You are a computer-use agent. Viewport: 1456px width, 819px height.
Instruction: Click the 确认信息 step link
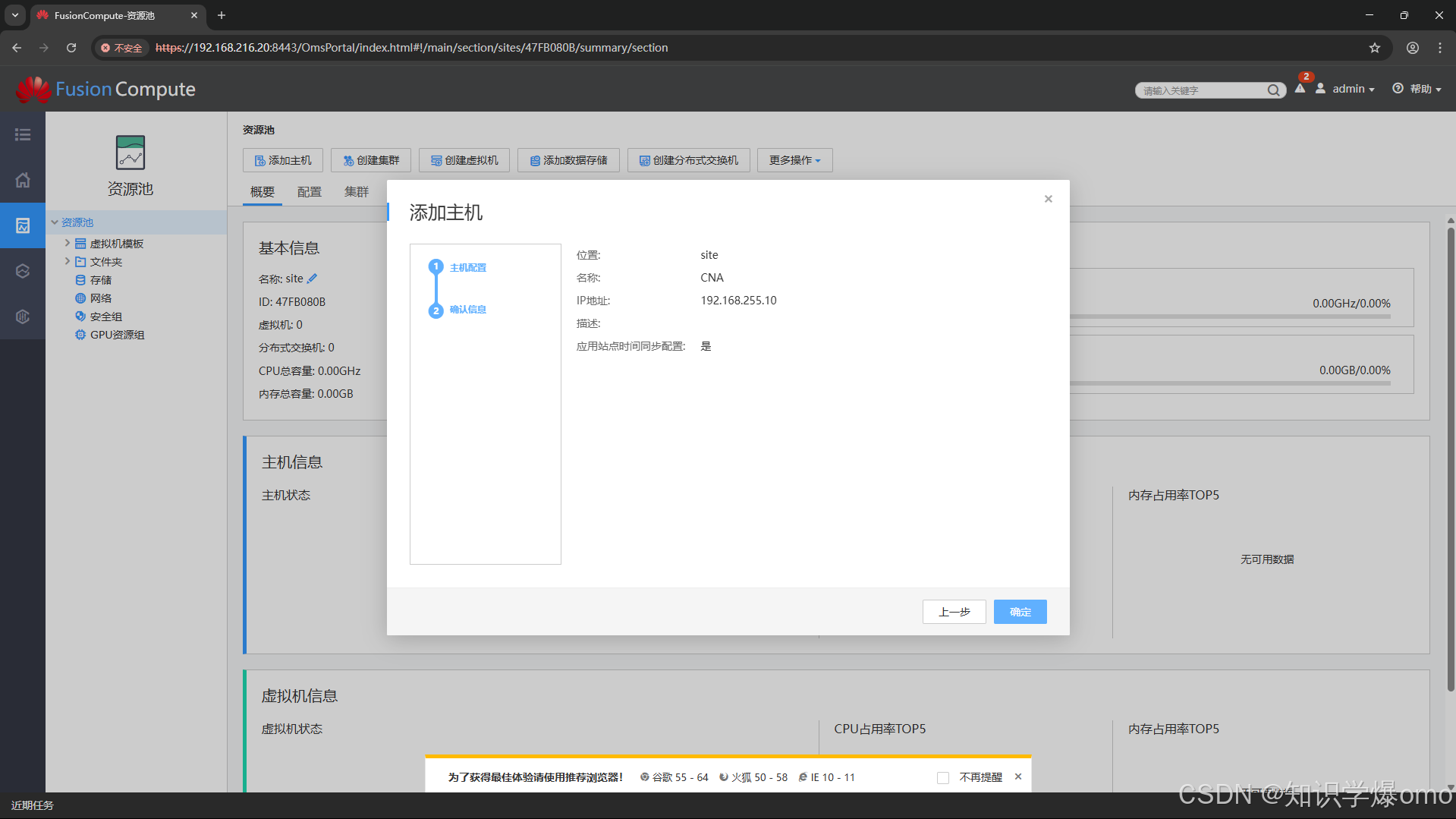[467, 310]
